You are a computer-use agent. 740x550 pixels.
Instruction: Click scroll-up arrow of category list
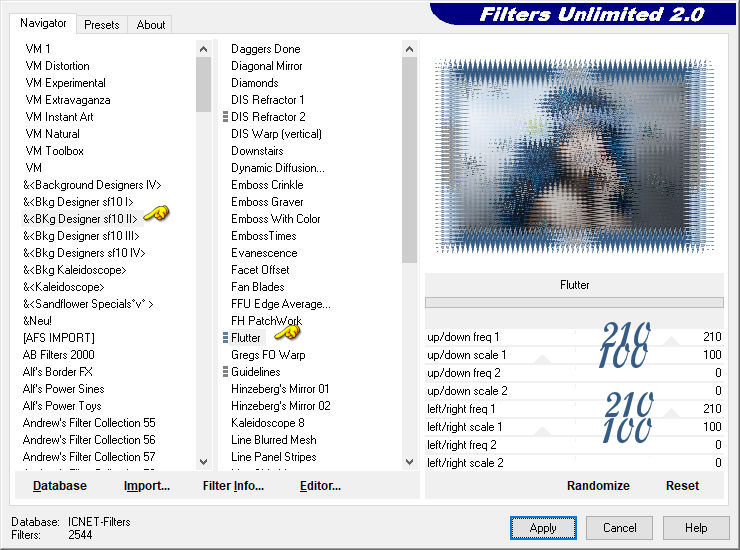coord(203,49)
